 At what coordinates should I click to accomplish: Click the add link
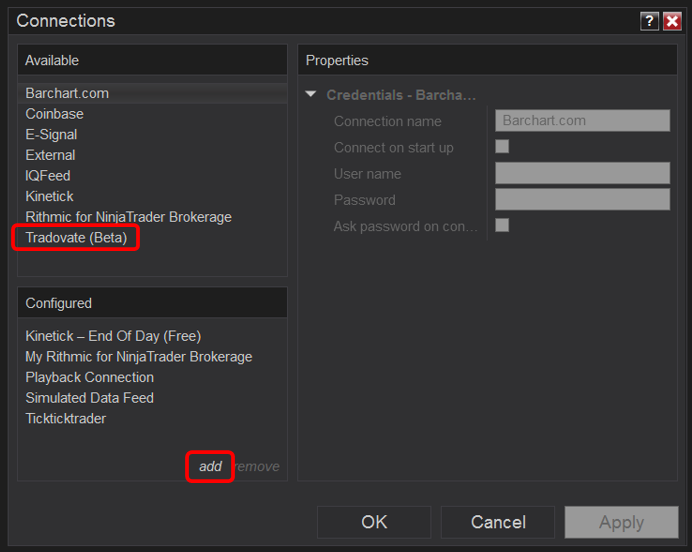pos(210,466)
